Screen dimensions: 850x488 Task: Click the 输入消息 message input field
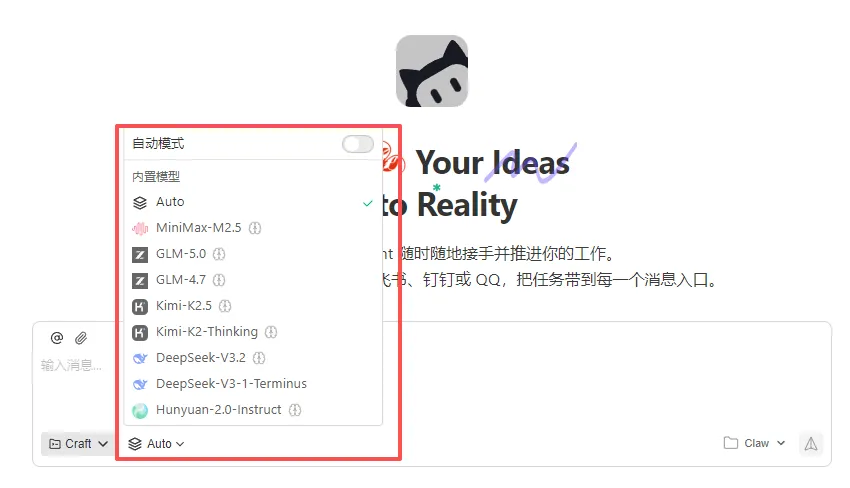[x=70, y=365]
